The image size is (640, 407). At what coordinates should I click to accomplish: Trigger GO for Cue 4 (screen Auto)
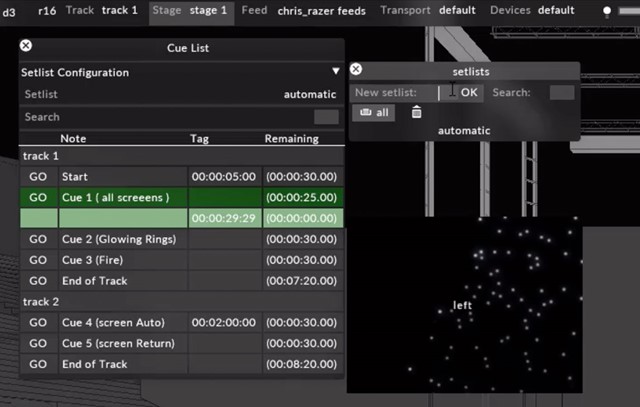point(38,322)
